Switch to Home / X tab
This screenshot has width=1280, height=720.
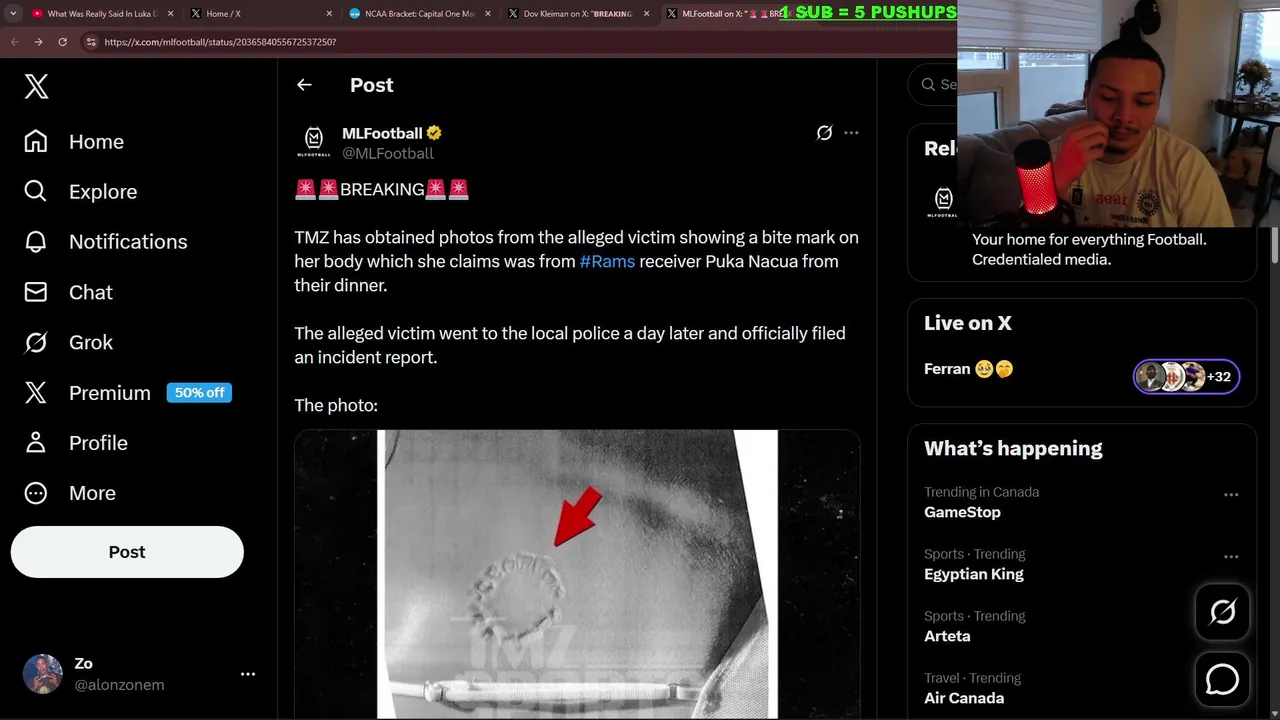click(x=260, y=14)
